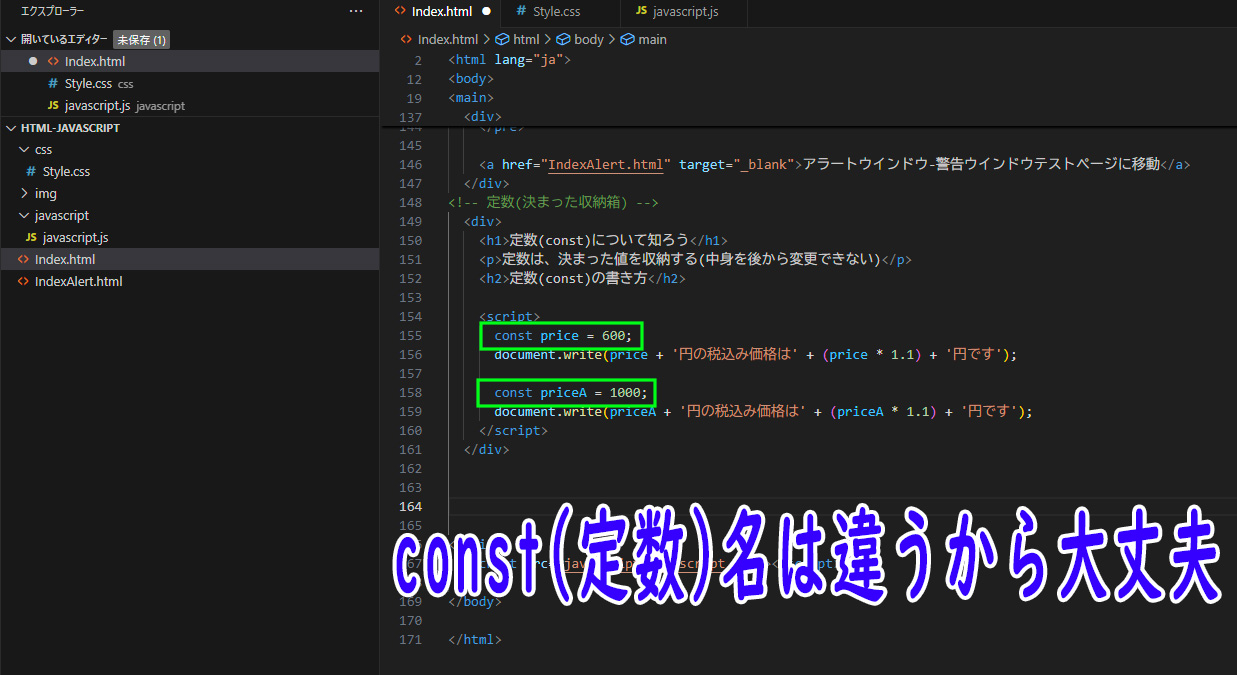Click the main breadcrumb segment
The image size is (1237, 675).
point(652,40)
